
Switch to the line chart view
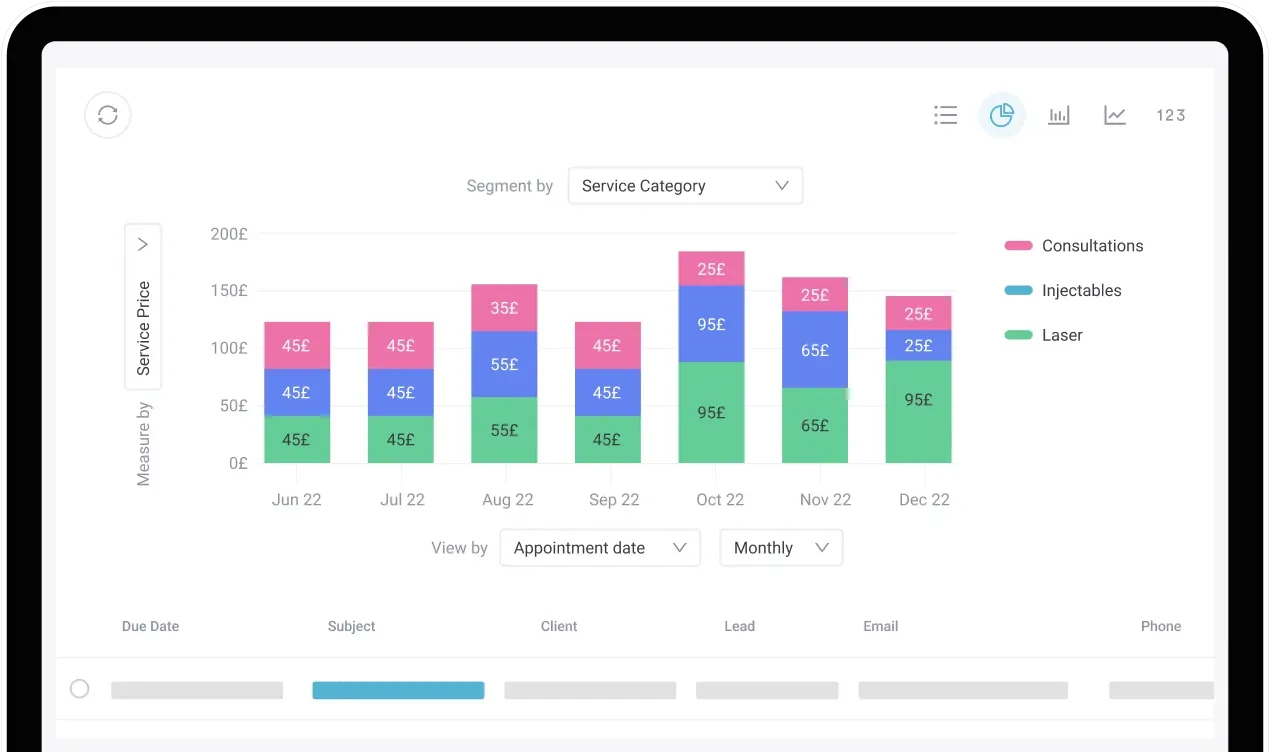(1114, 114)
